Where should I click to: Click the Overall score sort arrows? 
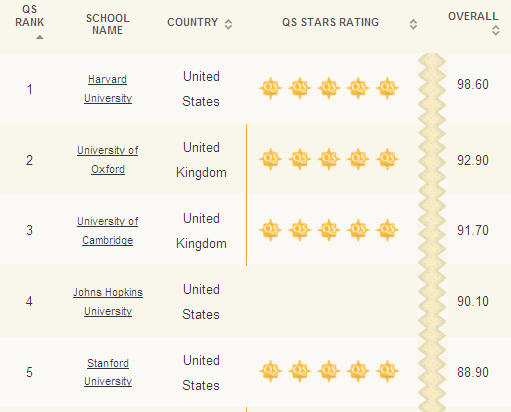[496, 30]
